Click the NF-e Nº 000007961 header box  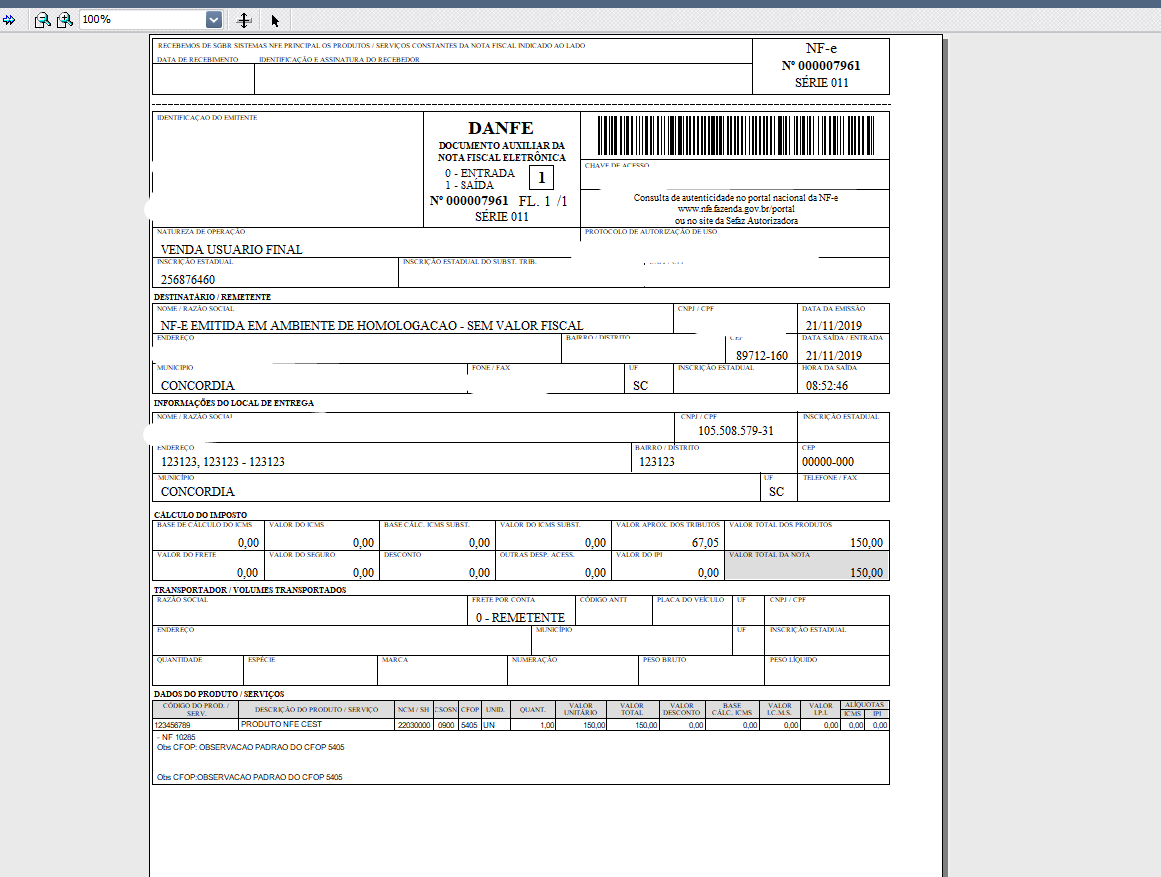[821, 66]
